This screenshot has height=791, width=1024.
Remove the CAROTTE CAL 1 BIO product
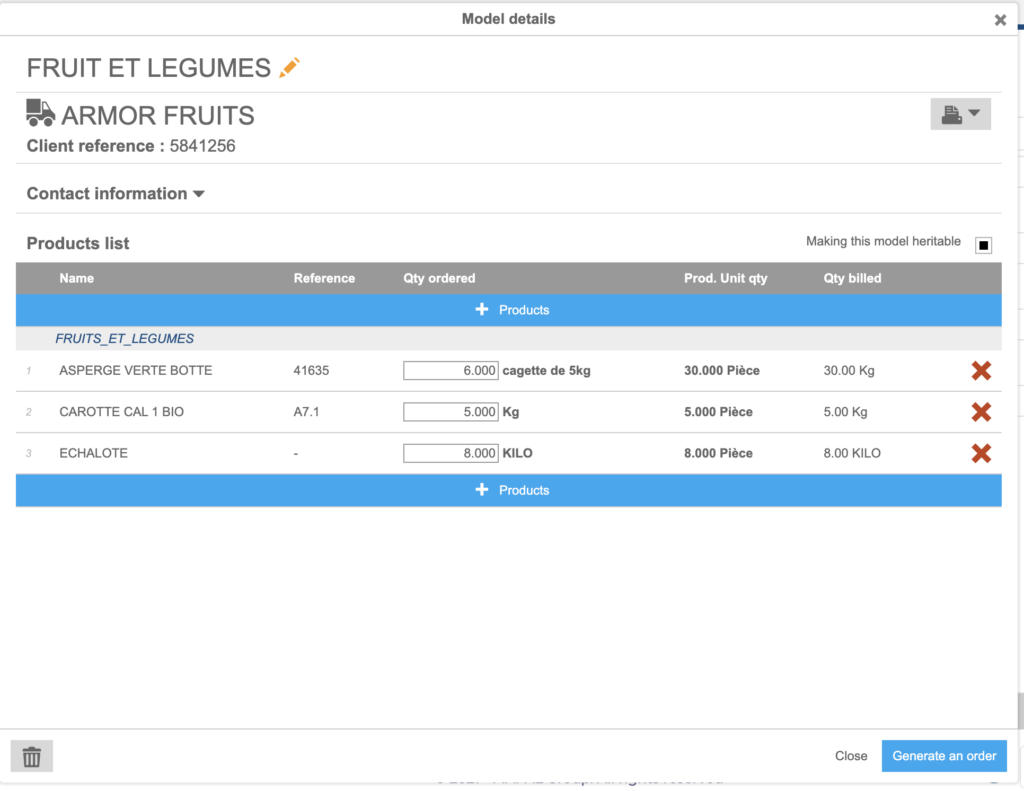(981, 412)
